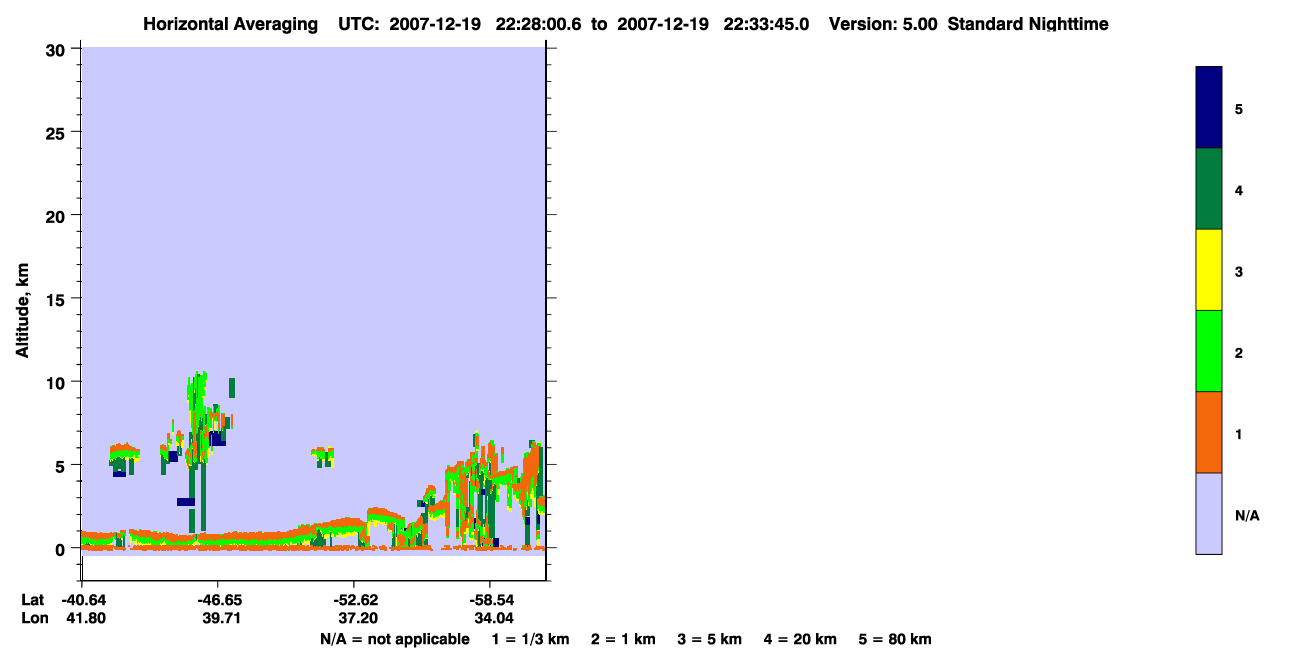Click the colorbar label 3
This screenshot has height=667, width=1300.
[x=1239, y=271]
